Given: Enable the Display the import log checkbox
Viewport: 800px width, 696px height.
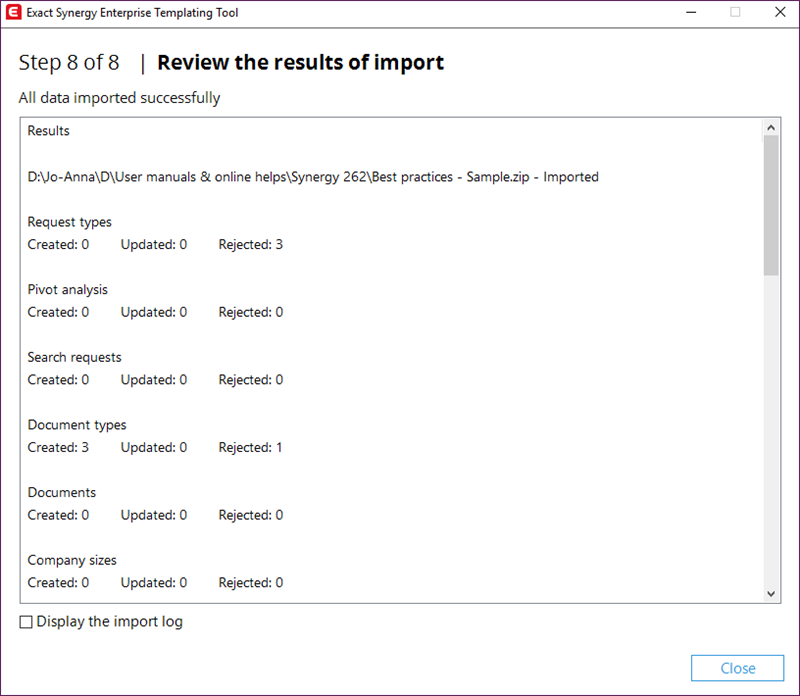Looking at the screenshot, I should [26, 622].
